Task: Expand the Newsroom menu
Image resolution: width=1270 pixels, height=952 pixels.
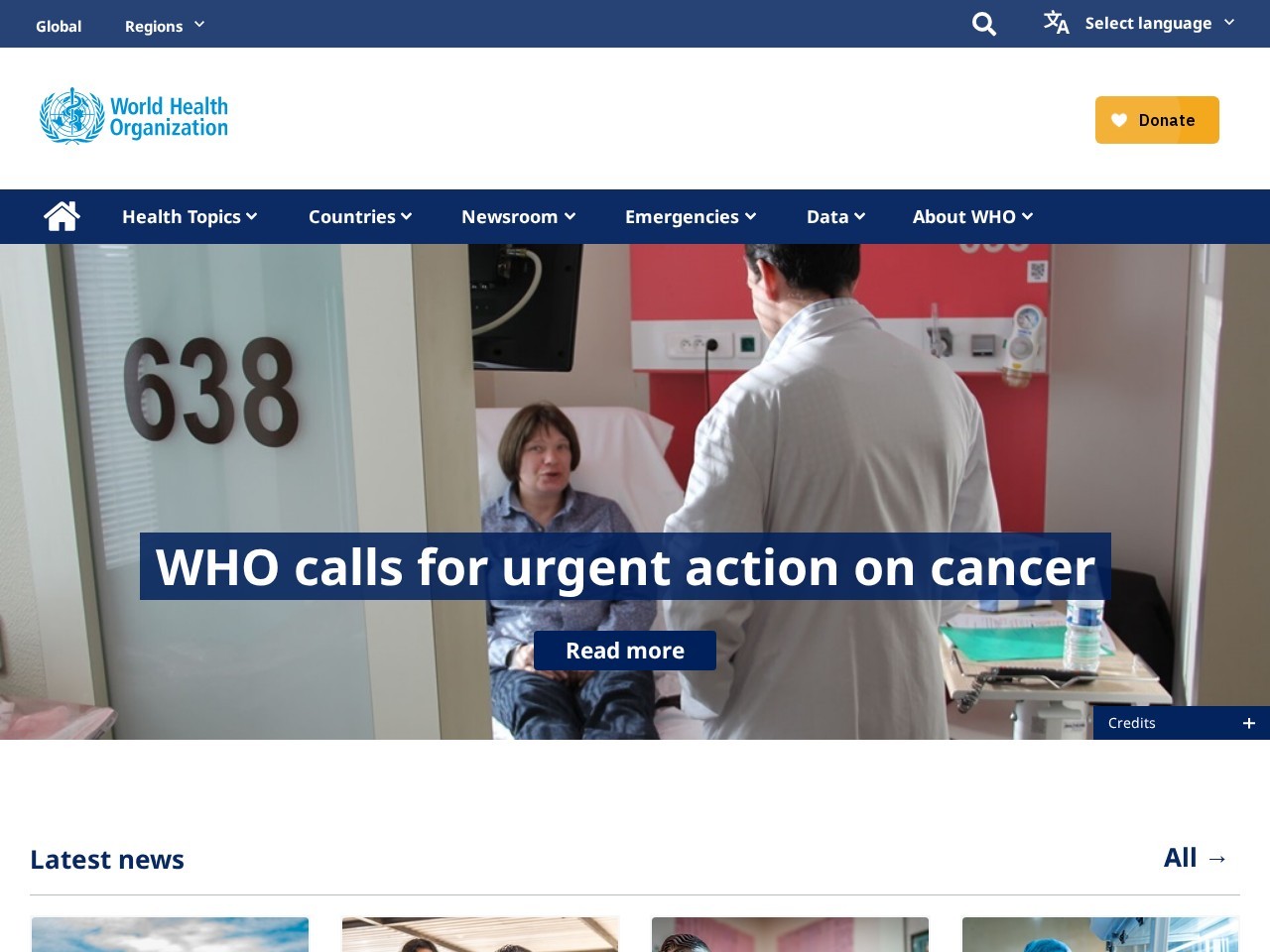Action: pyautogui.click(x=518, y=216)
